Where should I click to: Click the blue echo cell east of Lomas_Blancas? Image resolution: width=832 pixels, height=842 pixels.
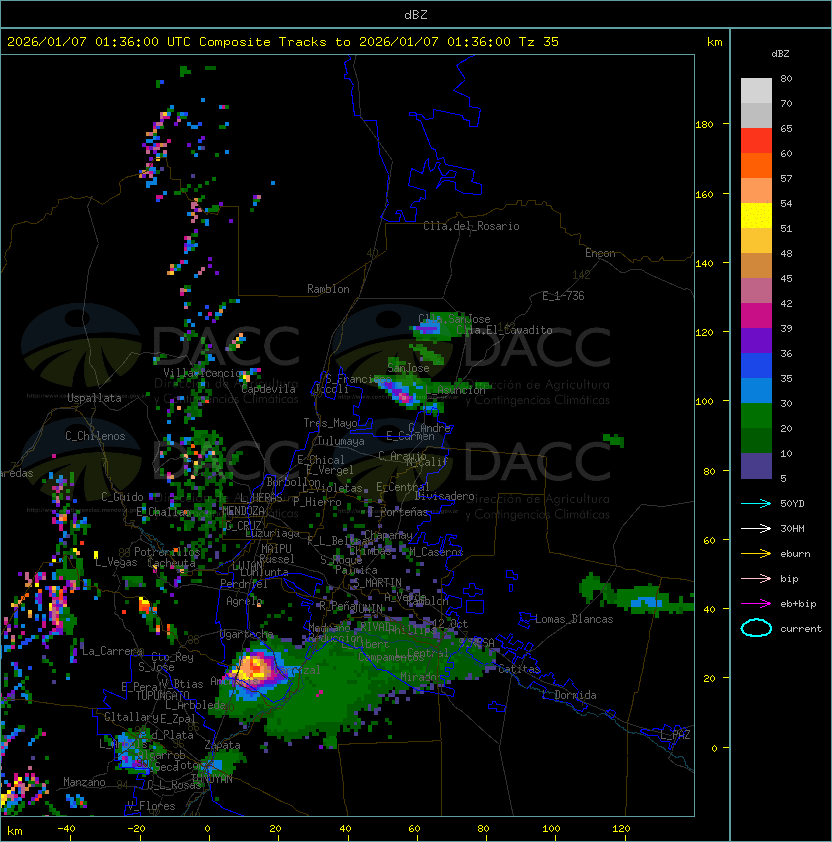[645, 603]
